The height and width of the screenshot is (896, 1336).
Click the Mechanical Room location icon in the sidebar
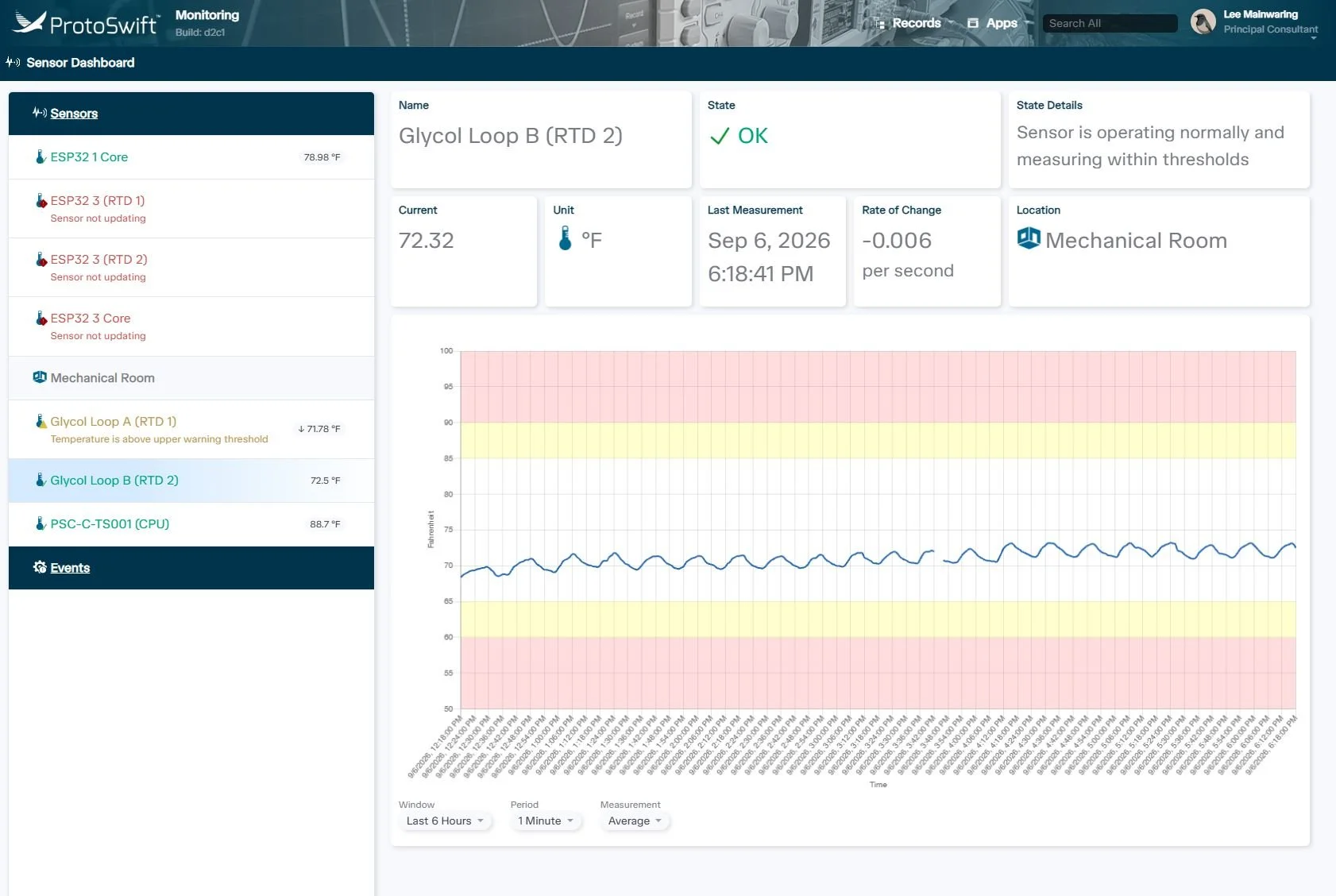coord(40,377)
